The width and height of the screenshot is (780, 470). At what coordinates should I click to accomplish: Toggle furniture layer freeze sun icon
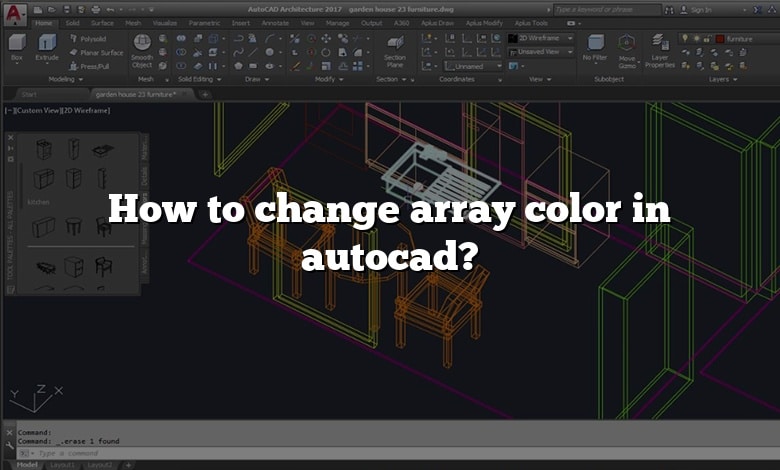(695, 38)
